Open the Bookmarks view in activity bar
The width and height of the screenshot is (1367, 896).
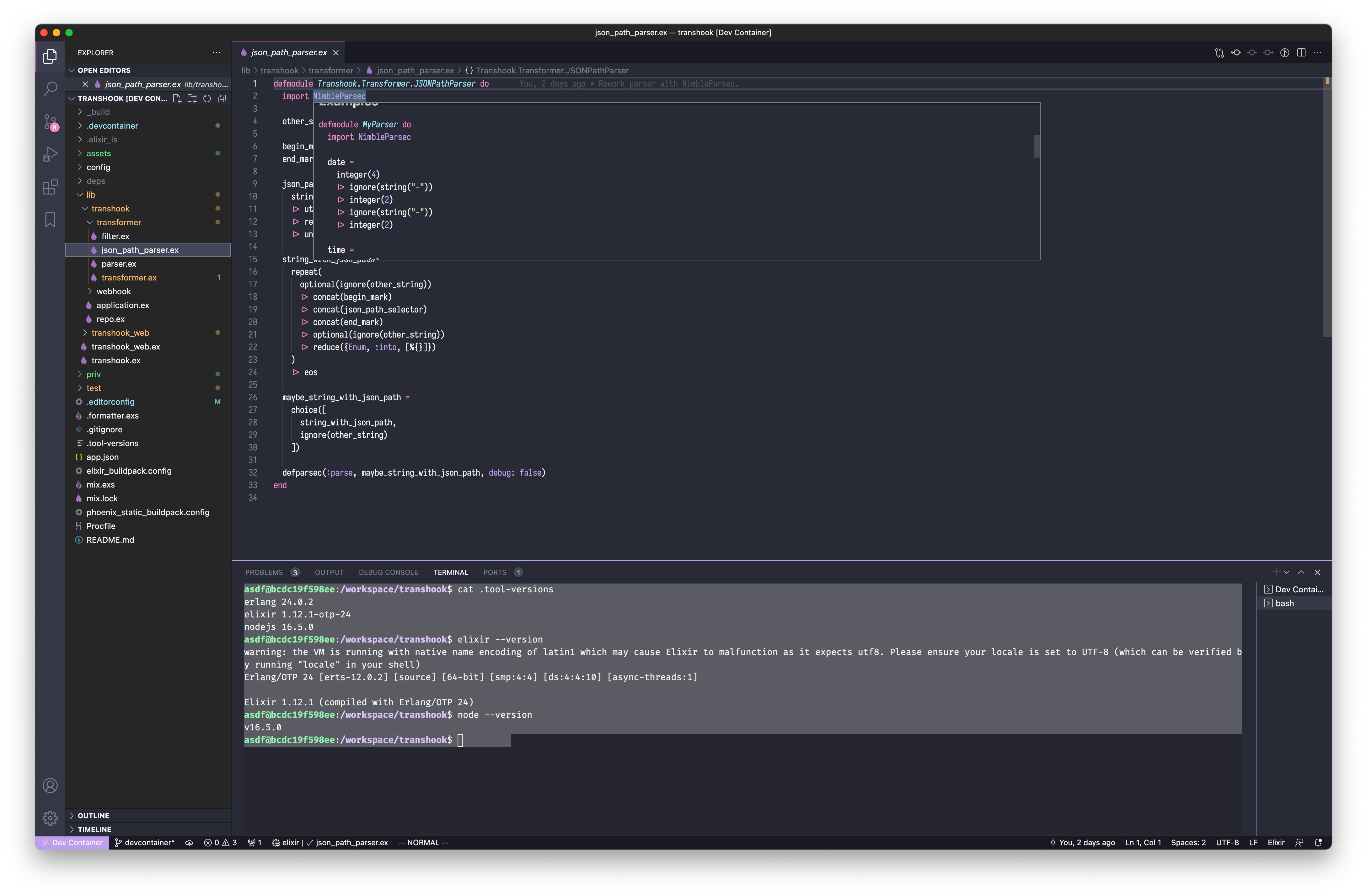pos(50,219)
